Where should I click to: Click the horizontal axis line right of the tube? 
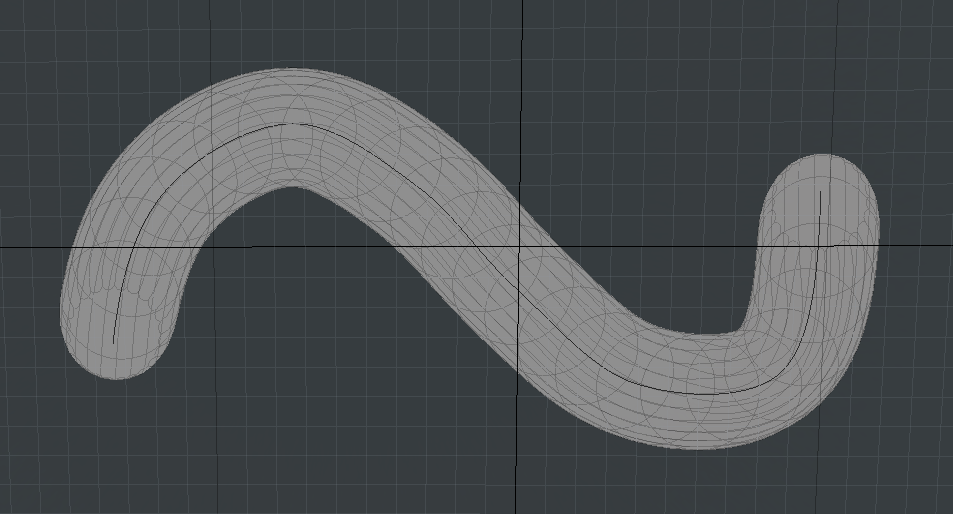(x=915, y=244)
